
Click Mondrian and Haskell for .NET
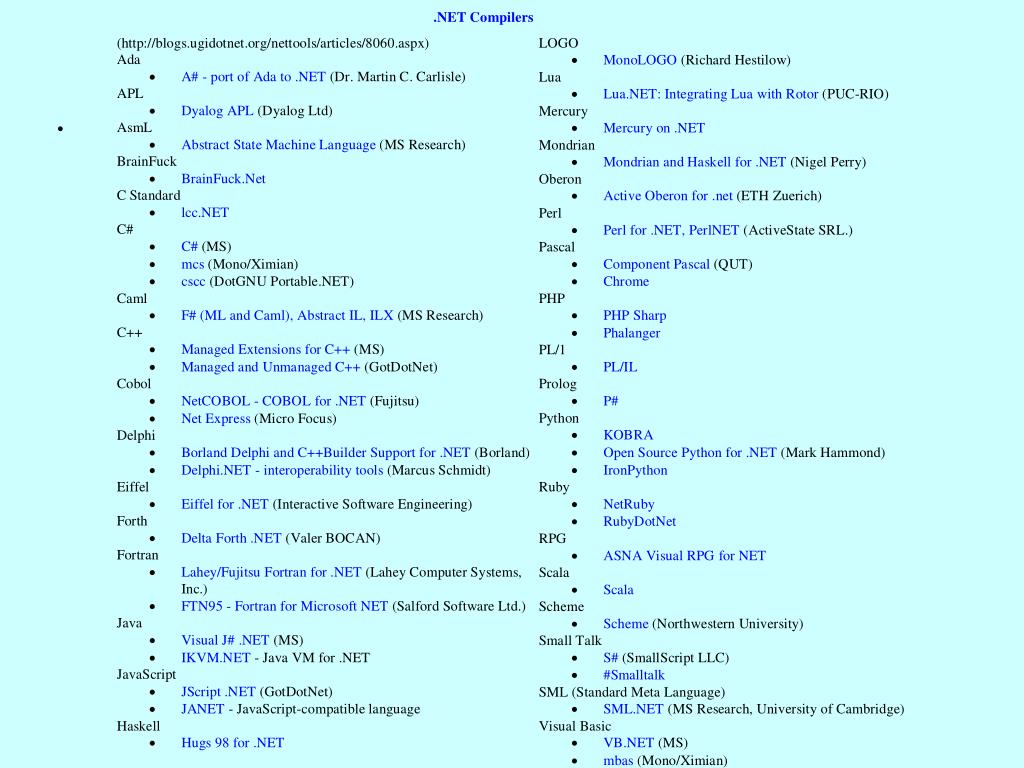click(x=695, y=162)
